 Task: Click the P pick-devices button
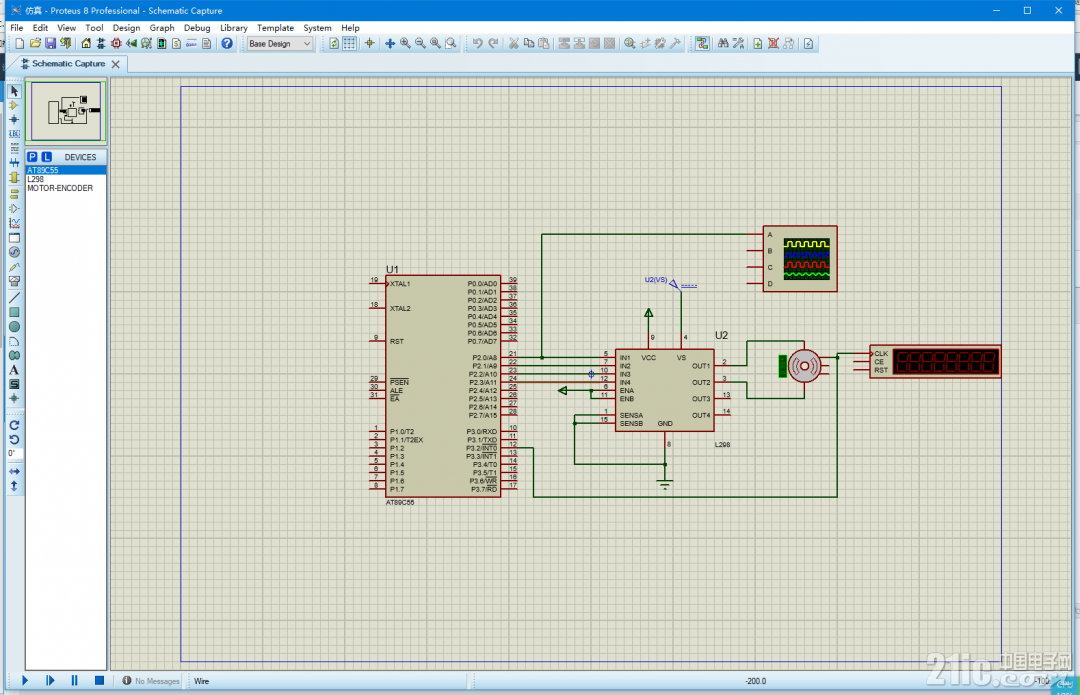pos(32,157)
